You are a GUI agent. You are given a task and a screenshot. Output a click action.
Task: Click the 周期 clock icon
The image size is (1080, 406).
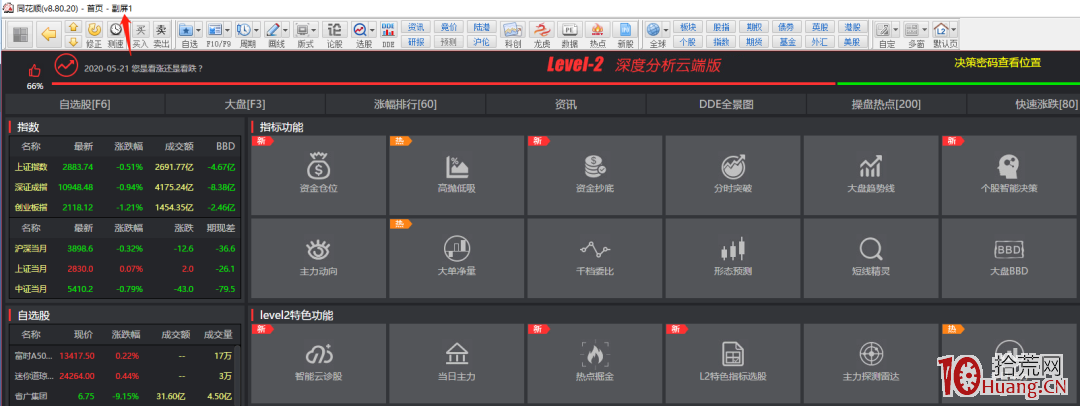pyautogui.click(x=243, y=30)
